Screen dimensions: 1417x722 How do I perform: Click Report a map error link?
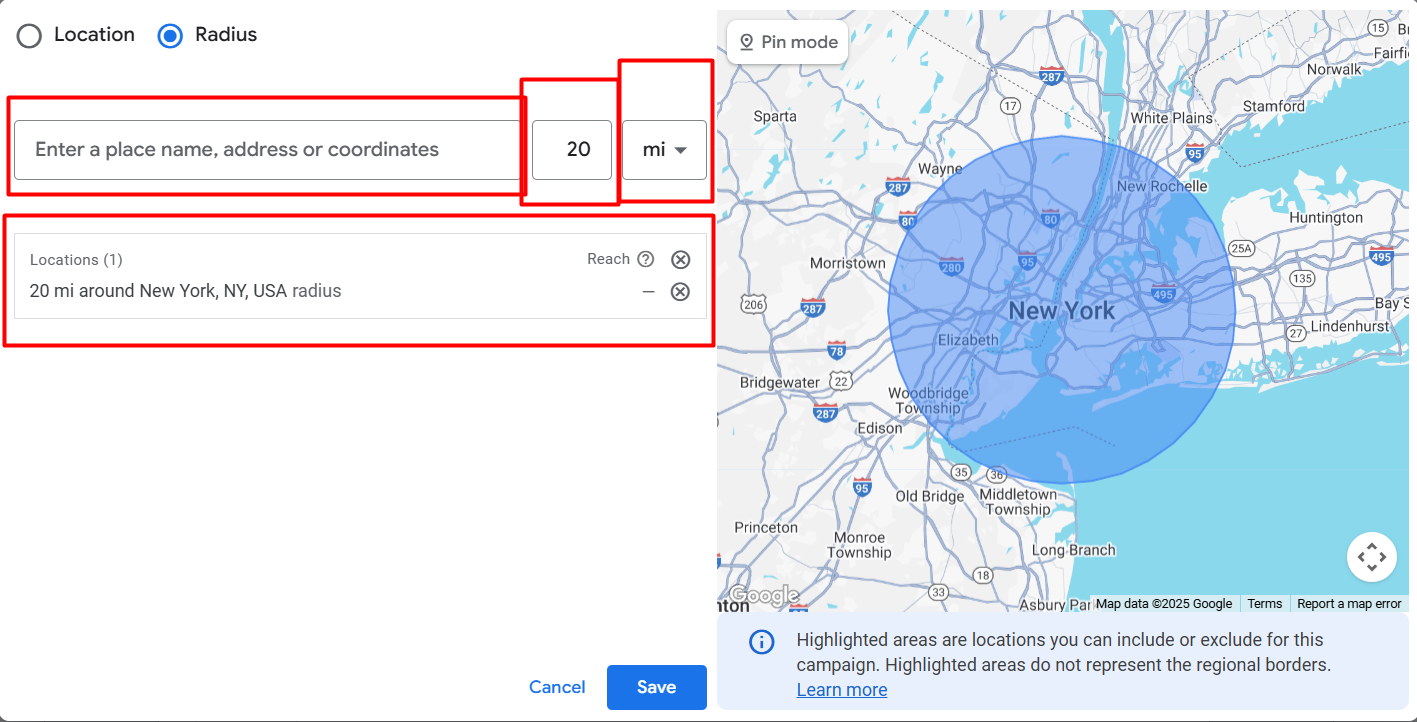(x=1348, y=603)
